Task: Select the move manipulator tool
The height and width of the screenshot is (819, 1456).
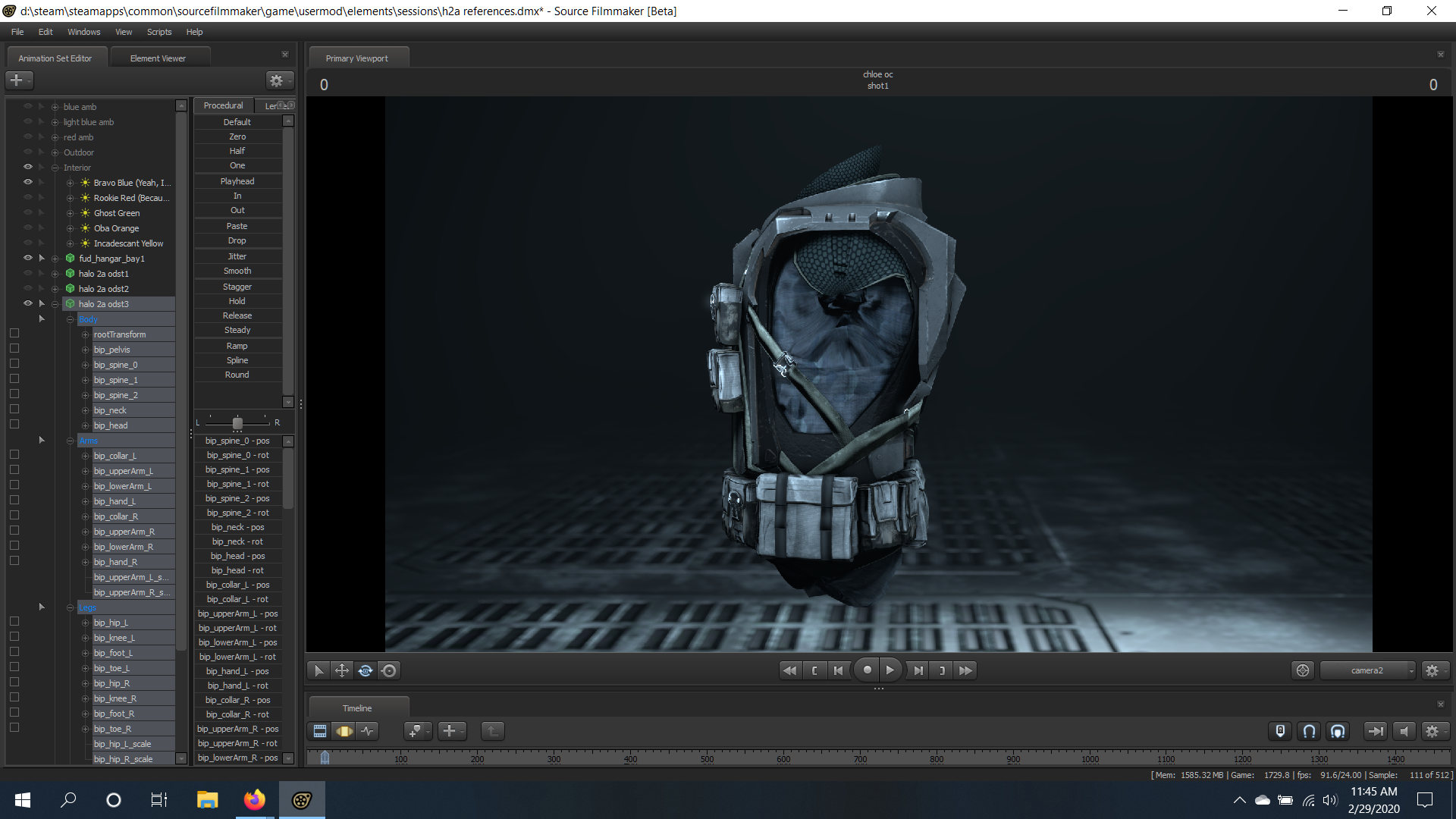Action: pyautogui.click(x=342, y=670)
